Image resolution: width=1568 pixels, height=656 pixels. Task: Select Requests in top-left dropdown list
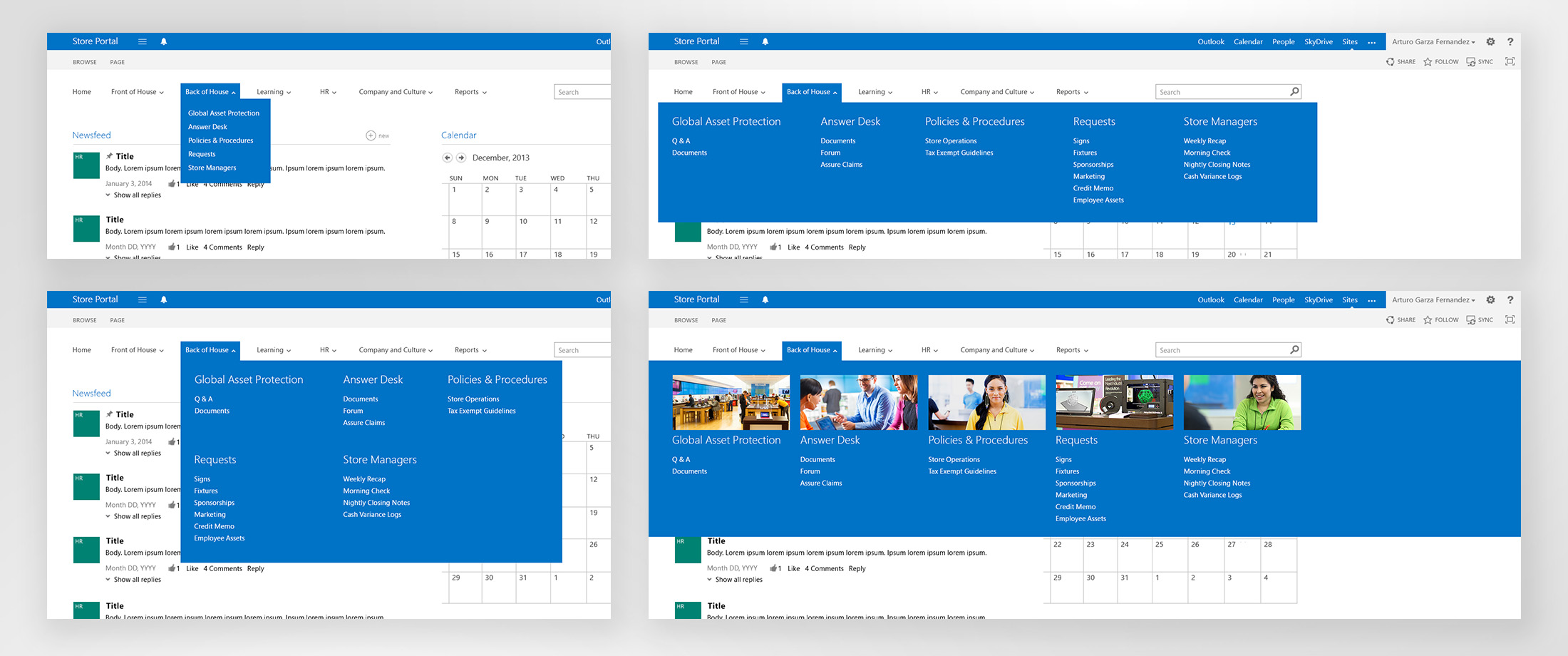coord(202,154)
